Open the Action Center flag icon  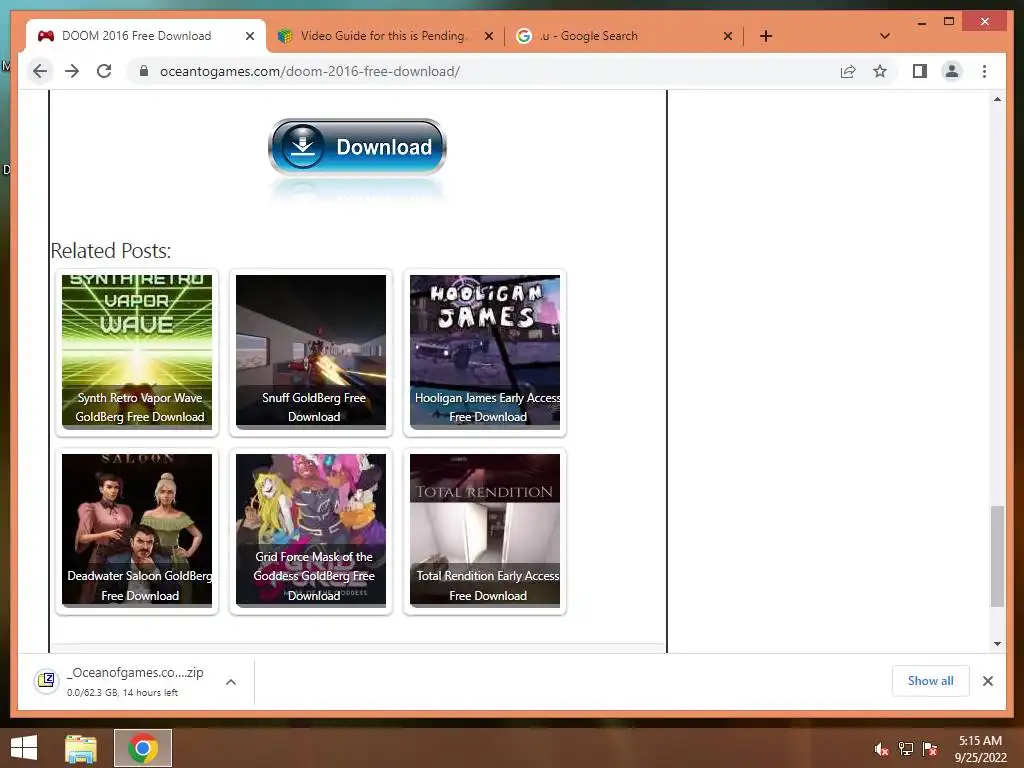[x=930, y=749]
